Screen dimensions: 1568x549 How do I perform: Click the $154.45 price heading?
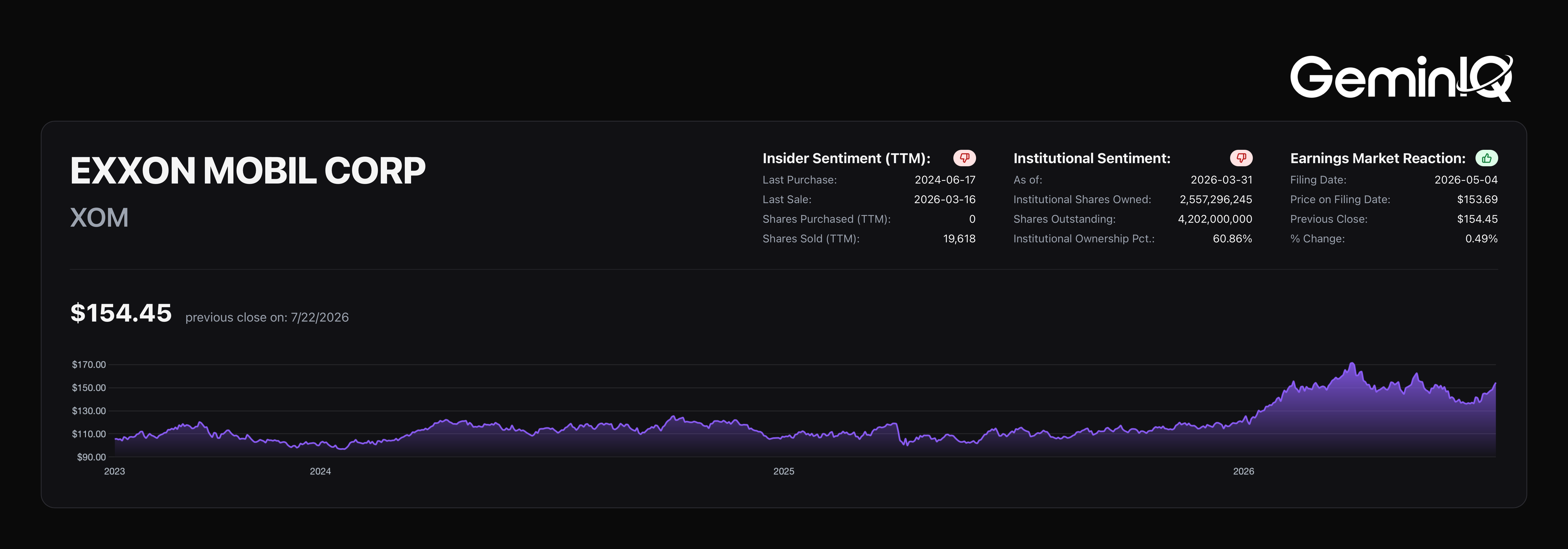click(x=121, y=313)
